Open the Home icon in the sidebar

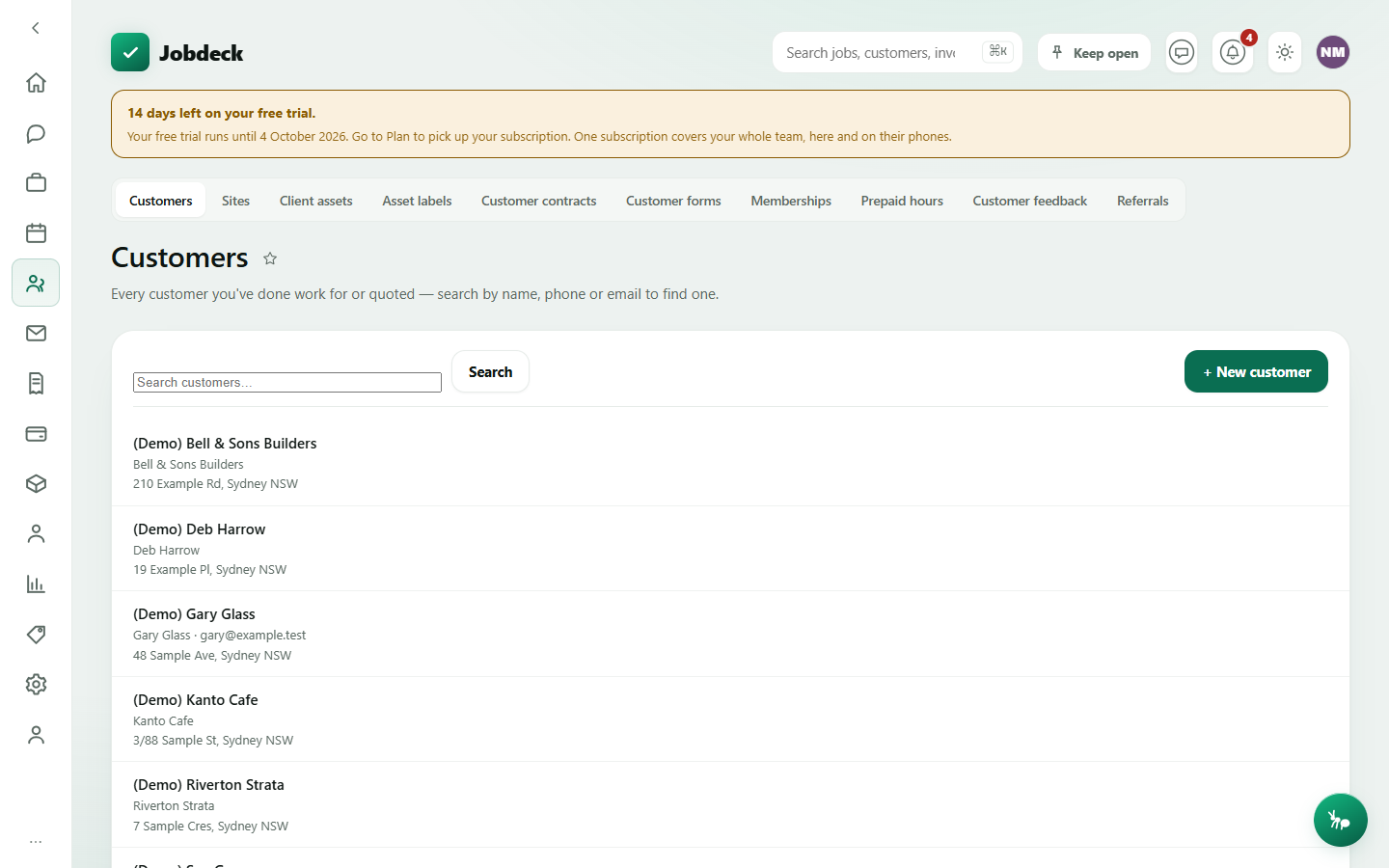pyautogui.click(x=36, y=83)
